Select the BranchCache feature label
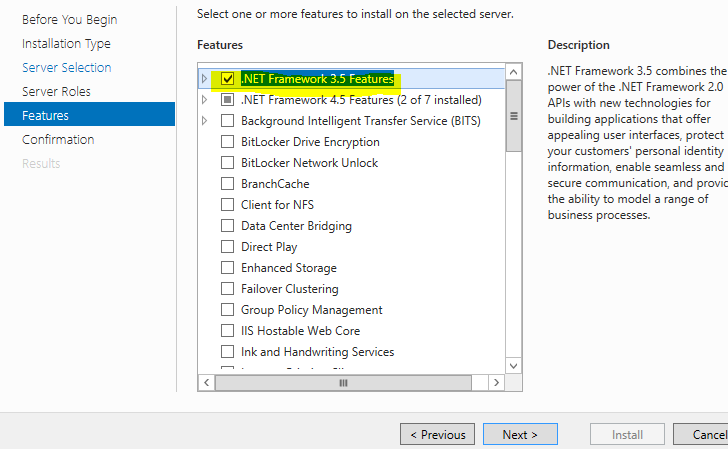Viewport: 728px width, 449px height. 275,184
